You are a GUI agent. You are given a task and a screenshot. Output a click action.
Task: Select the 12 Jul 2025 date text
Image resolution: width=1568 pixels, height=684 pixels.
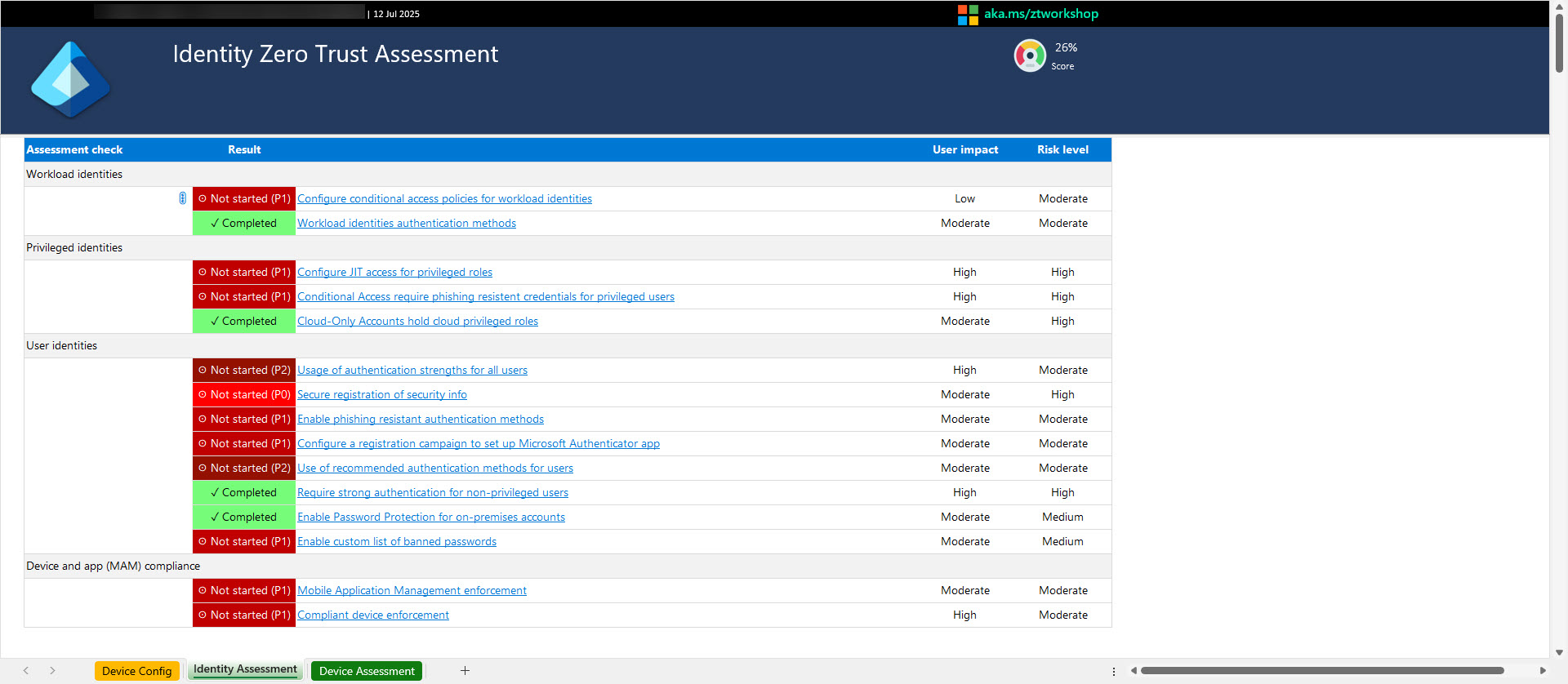(x=396, y=14)
